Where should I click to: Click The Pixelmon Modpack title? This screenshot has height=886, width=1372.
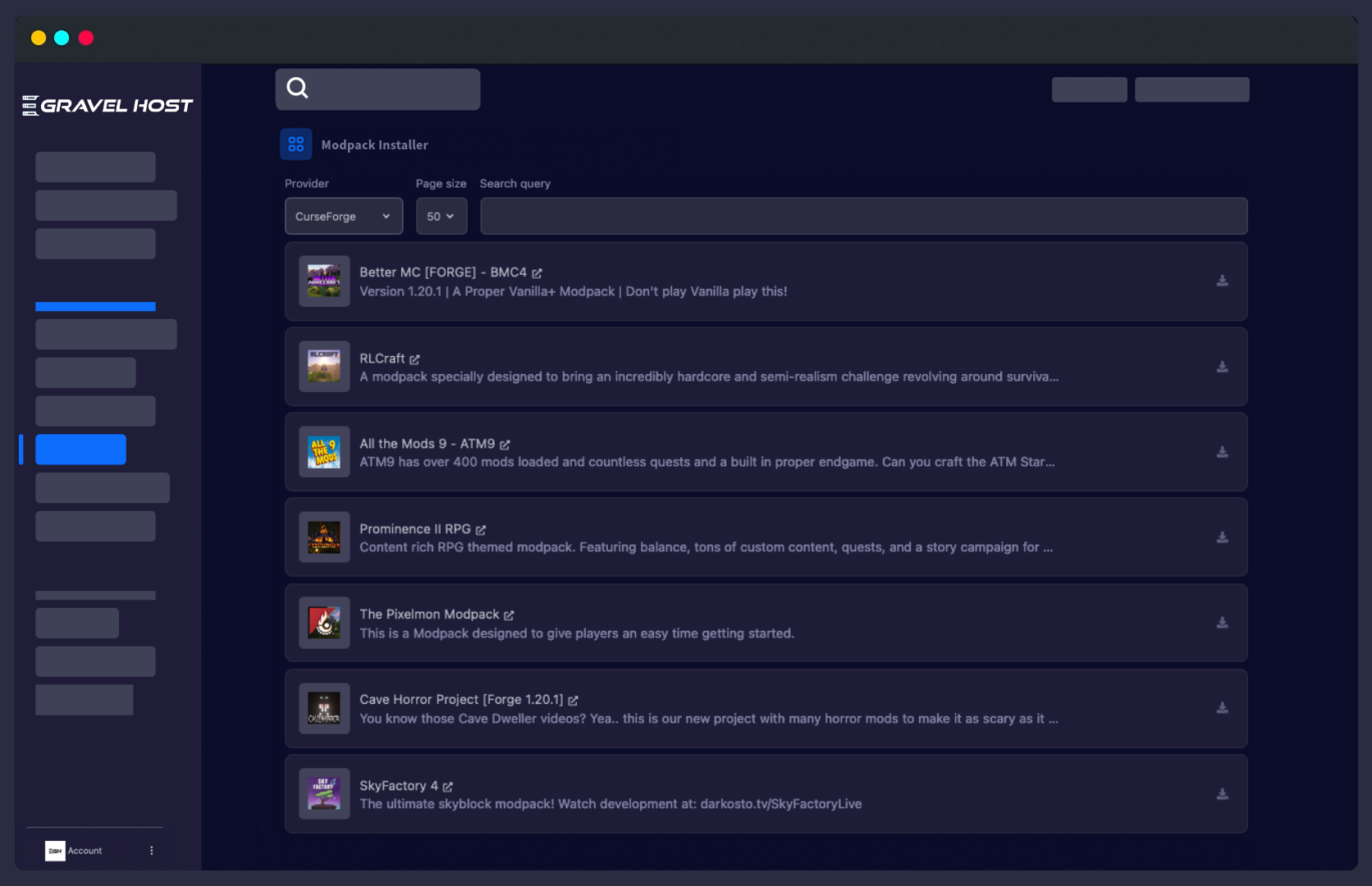(x=429, y=614)
